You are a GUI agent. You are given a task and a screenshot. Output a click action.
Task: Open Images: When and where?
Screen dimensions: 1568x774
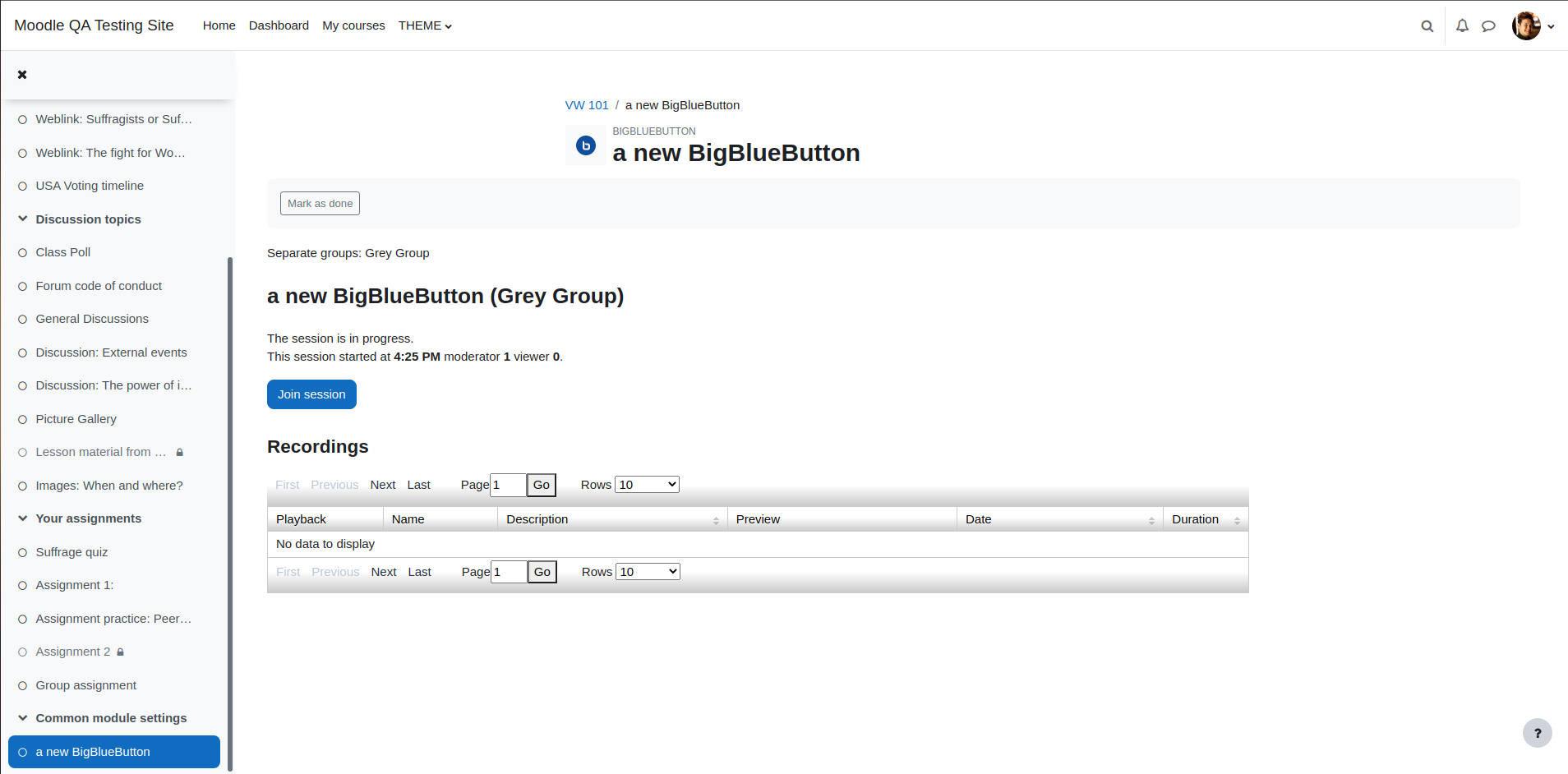tap(109, 486)
